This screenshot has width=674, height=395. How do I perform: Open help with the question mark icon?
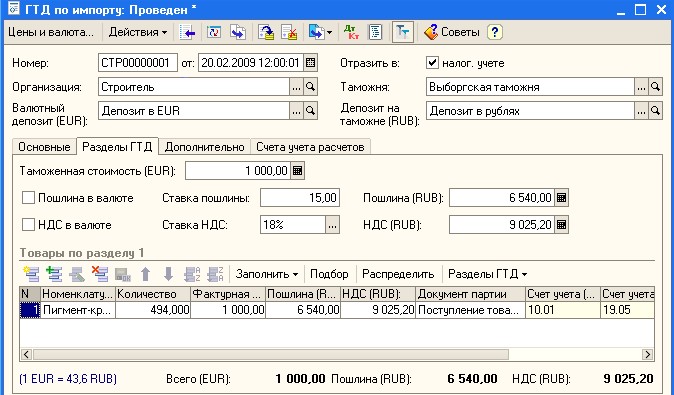[495, 32]
